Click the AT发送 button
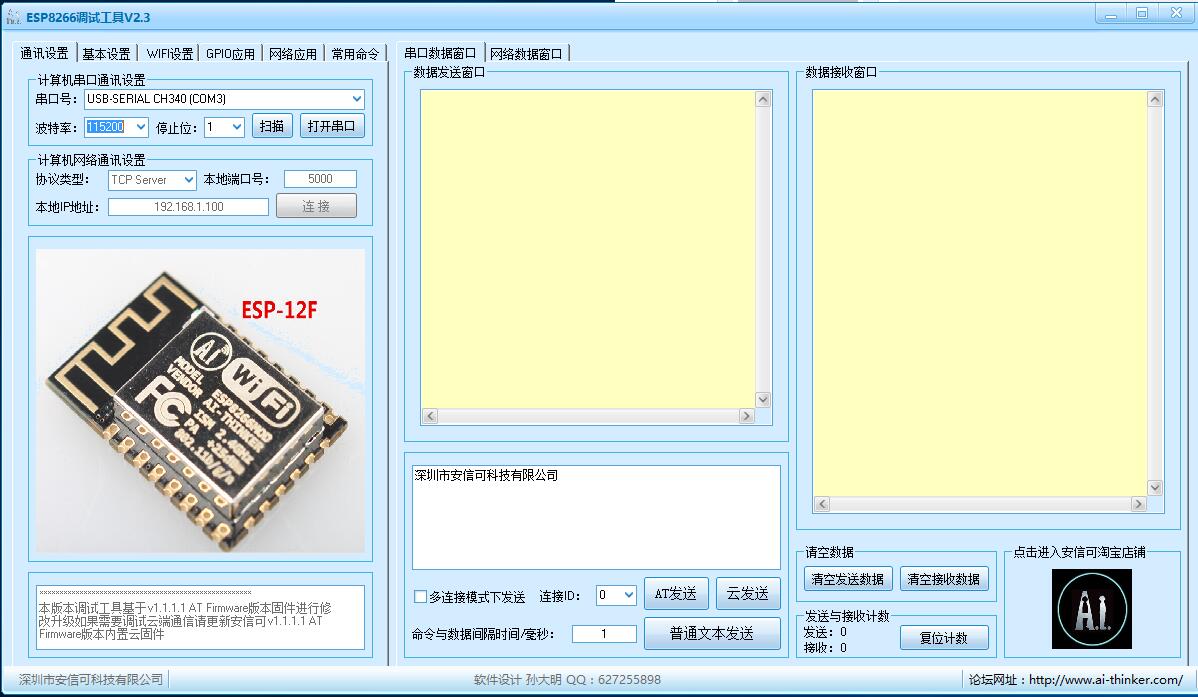 point(676,593)
